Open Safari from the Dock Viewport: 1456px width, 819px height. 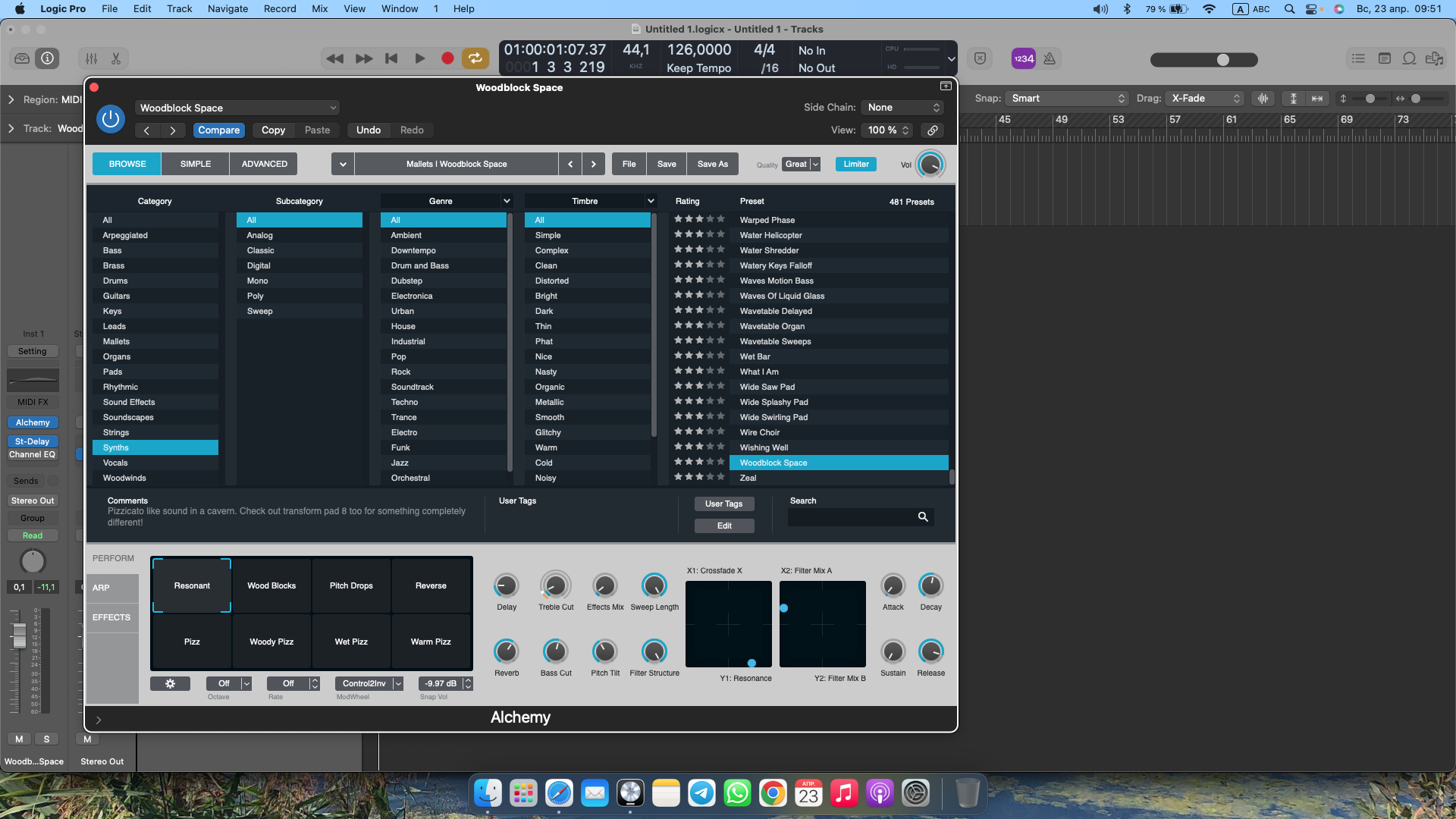tap(559, 793)
